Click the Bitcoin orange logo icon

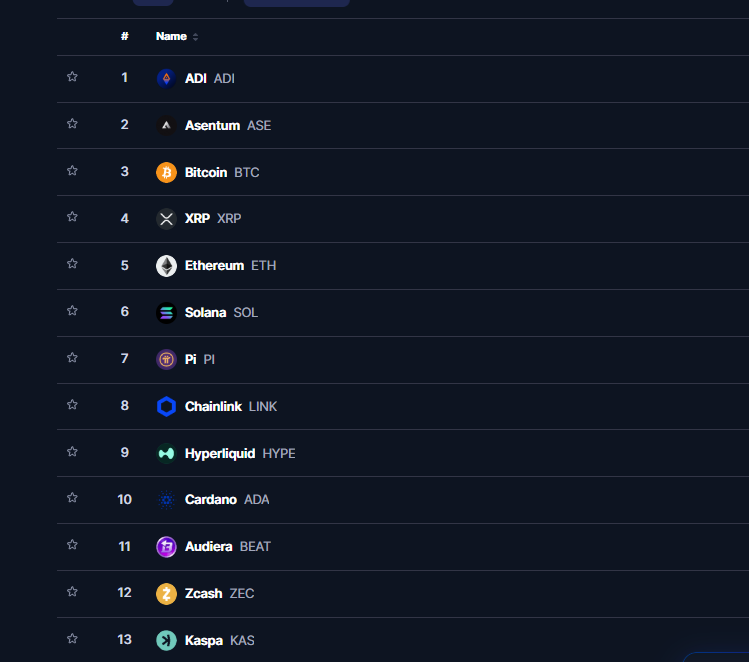(x=166, y=172)
